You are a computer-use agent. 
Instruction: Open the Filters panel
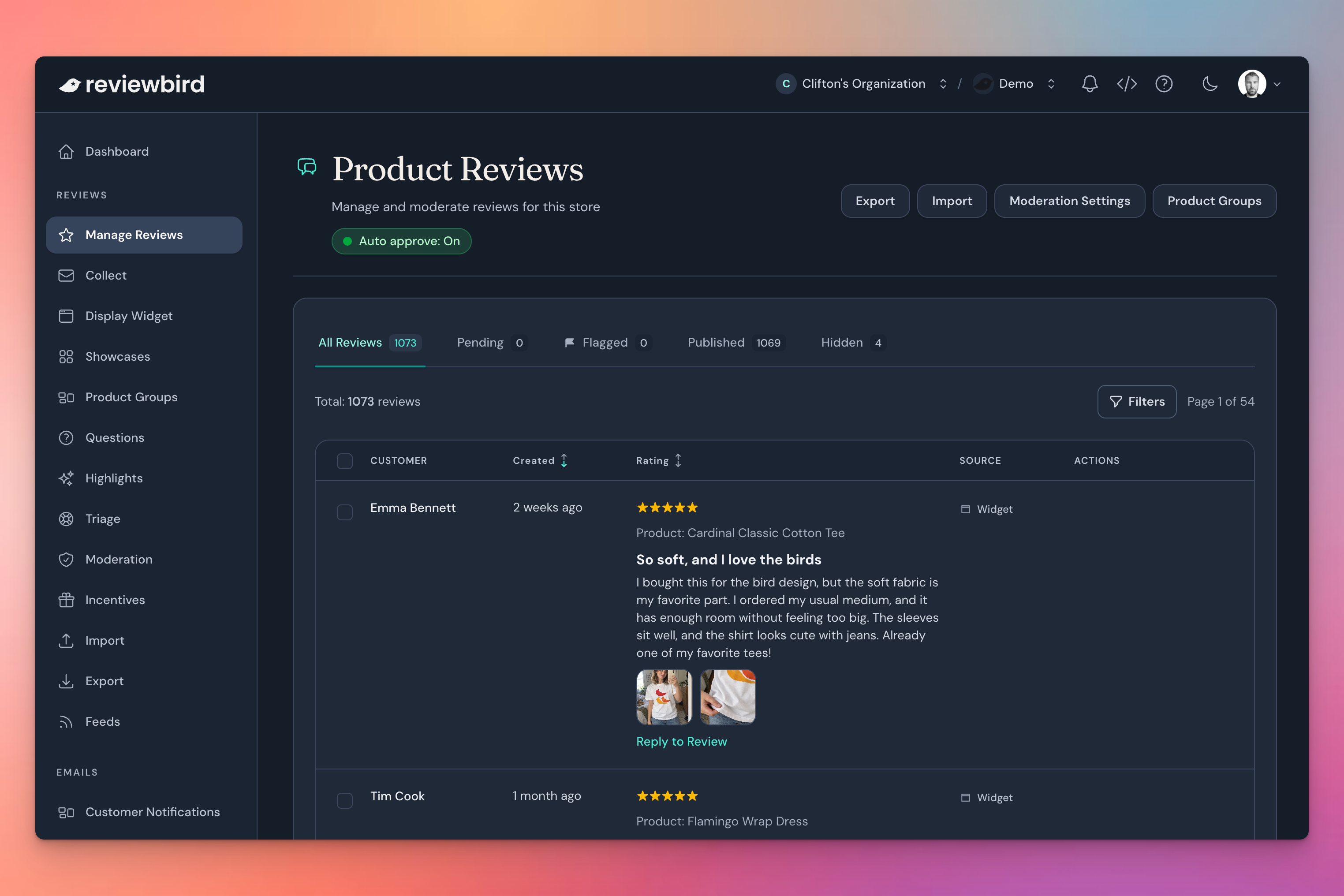[1137, 402]
